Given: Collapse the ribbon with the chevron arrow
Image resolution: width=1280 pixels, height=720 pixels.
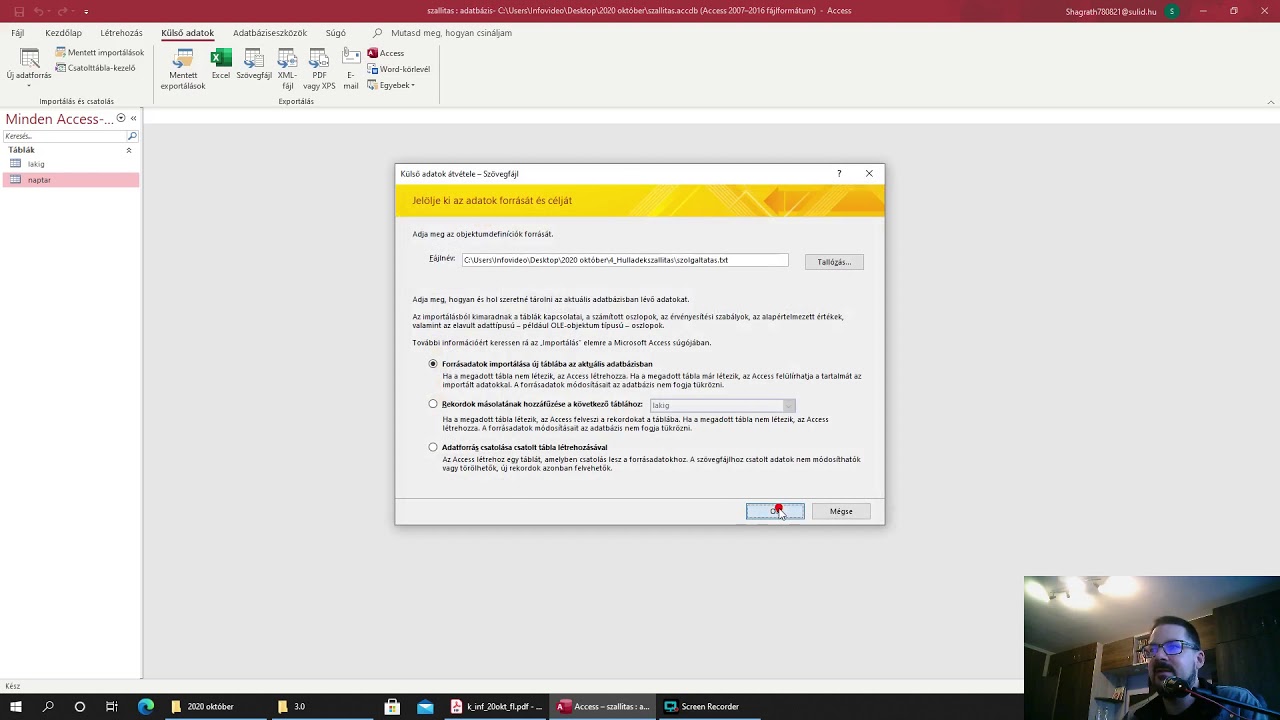Looking at the screenshot, I should [1271, 102].
